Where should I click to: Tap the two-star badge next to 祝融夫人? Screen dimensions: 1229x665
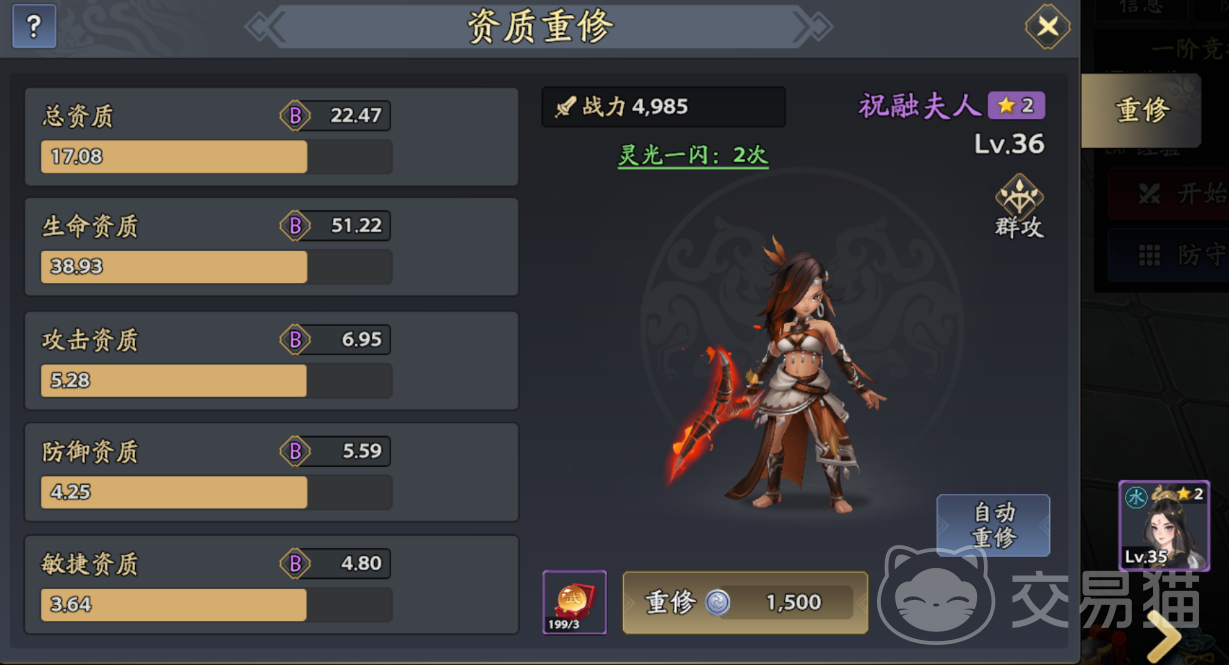[1016, 105]
